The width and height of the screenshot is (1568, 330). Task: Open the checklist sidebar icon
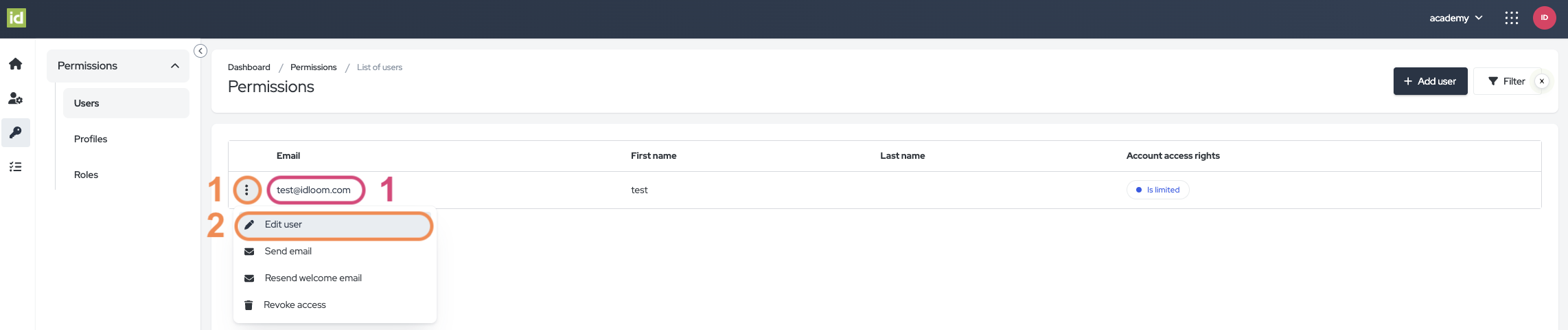tap(16, 167)
